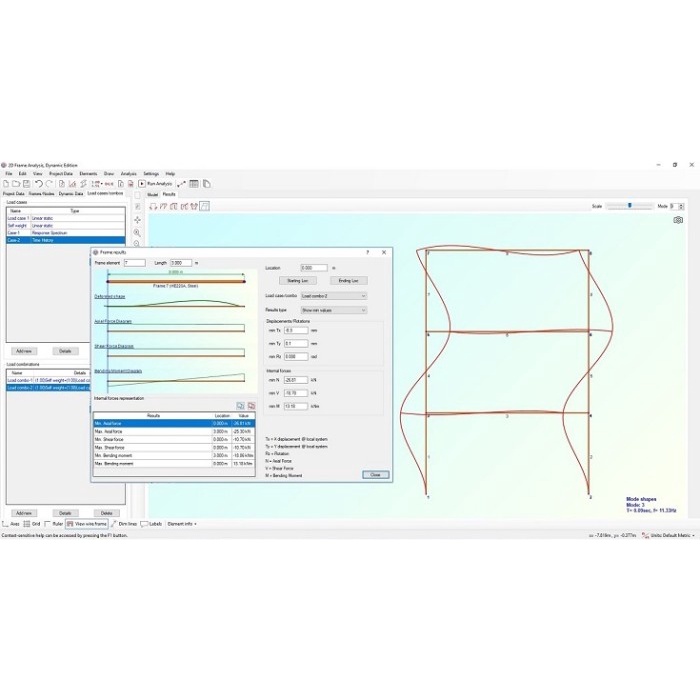Adjust the Scale slider handle
The image size is (700, 700).
[x=630, y=205]
